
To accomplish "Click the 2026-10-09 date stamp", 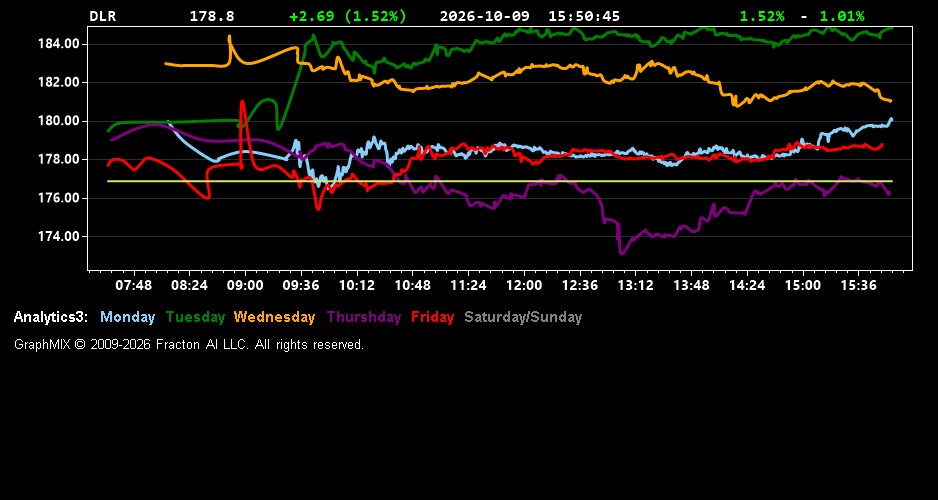I will pyautogui.click(x=485, y=17).
